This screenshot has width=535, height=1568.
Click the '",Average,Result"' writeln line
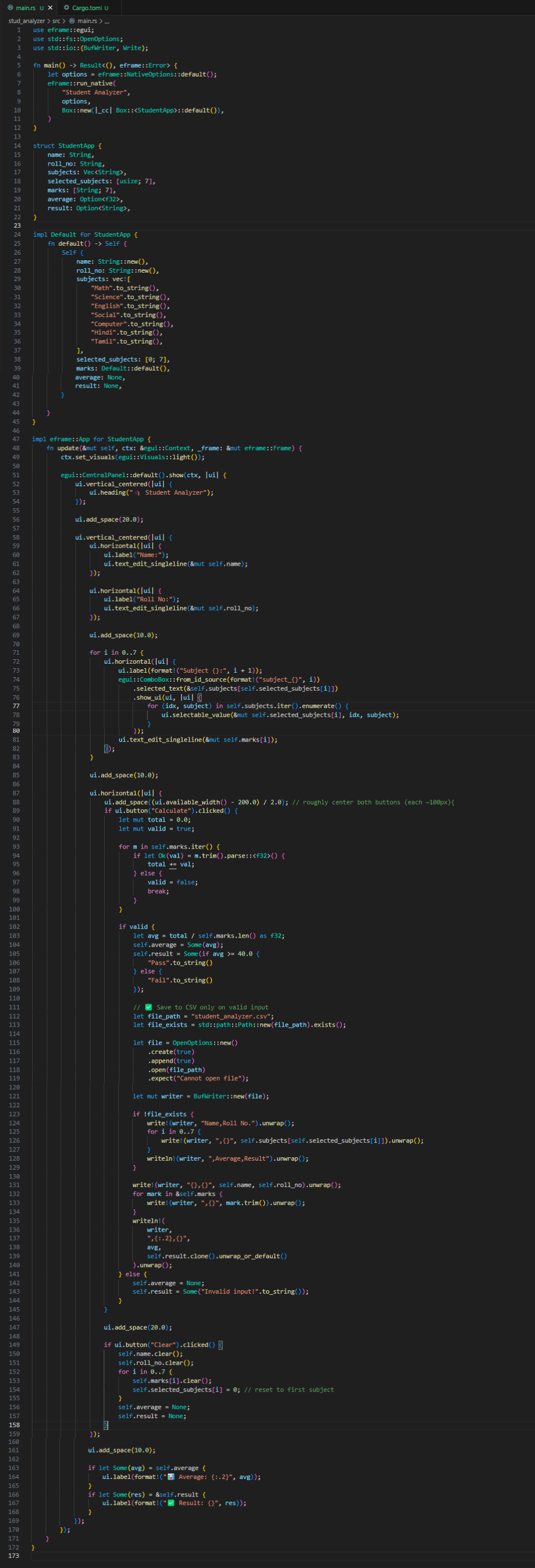pyautogui.click(x=228, y=1158)
